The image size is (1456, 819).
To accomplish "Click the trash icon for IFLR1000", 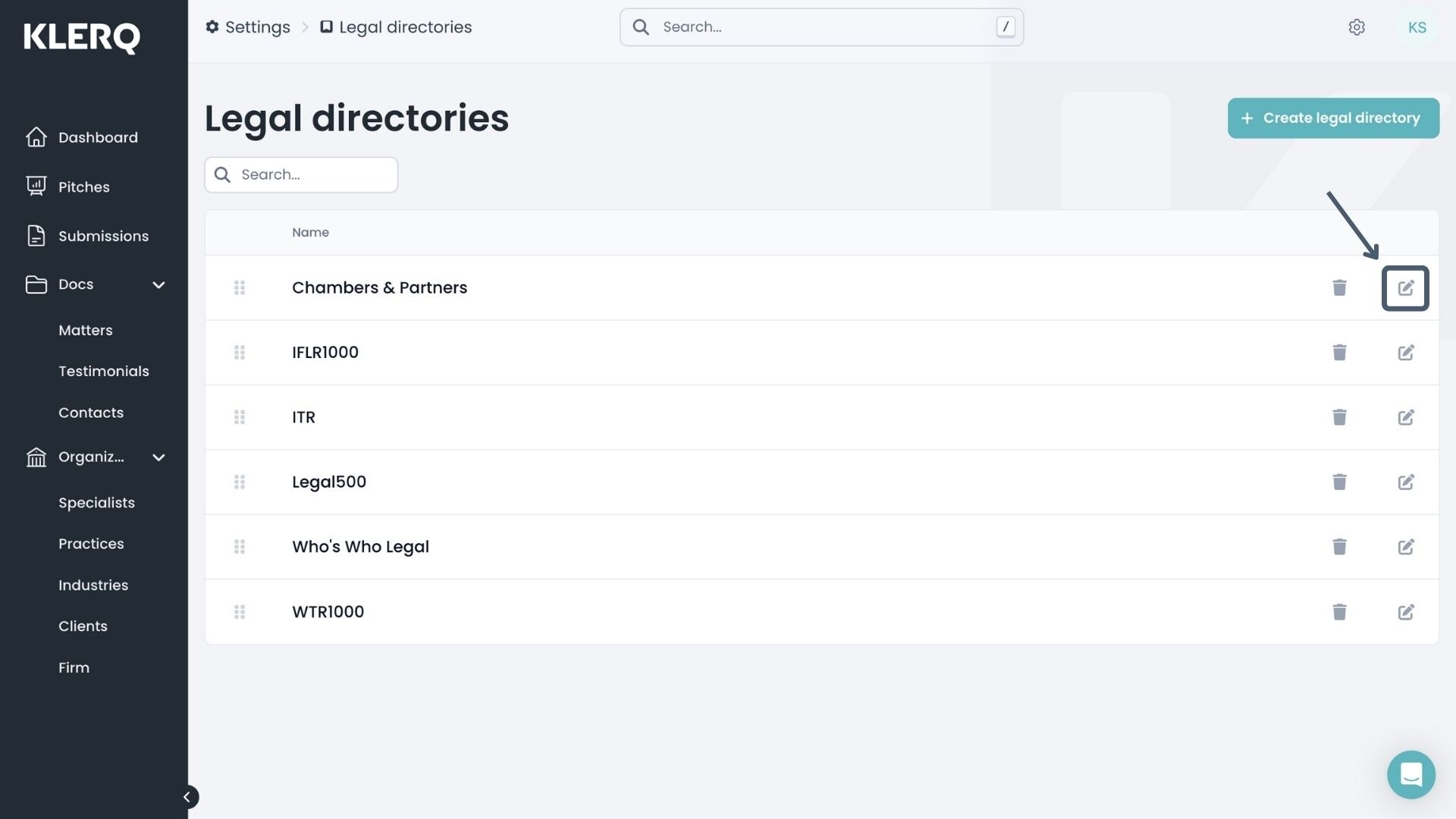I will pyautogui.click(x=1339, y=353).
